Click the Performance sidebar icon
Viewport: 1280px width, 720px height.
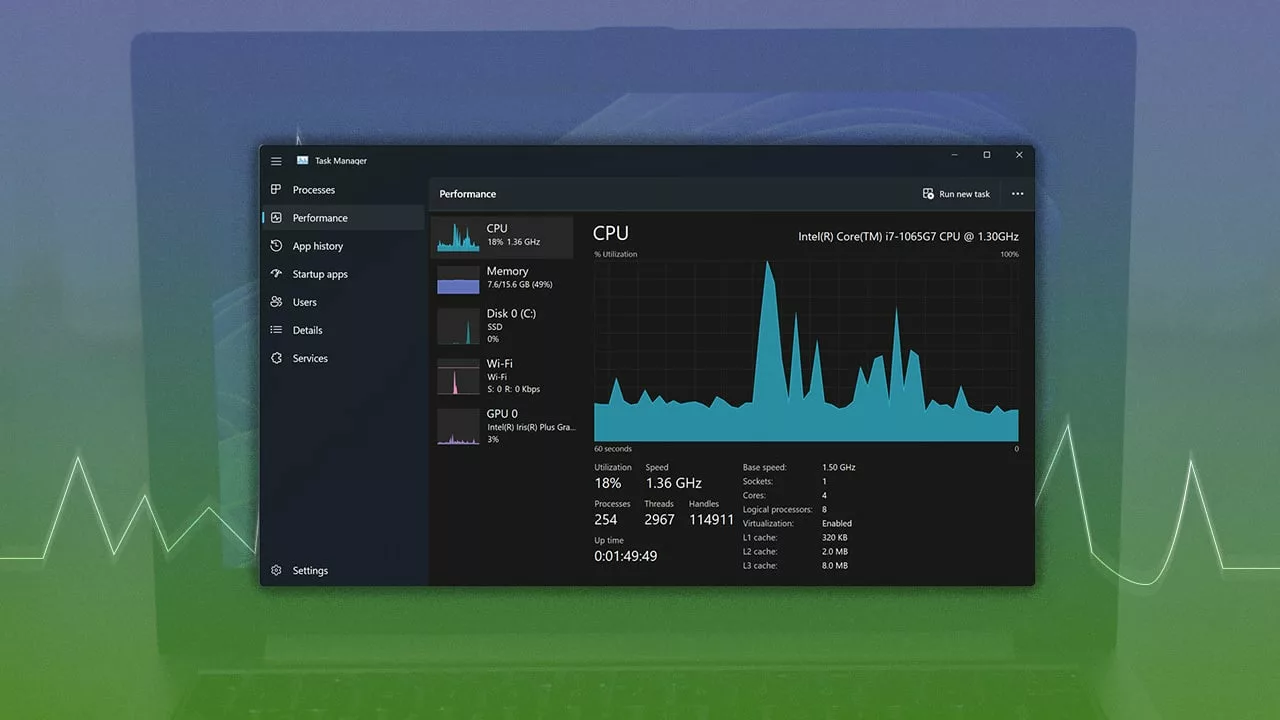click(276, 218)
